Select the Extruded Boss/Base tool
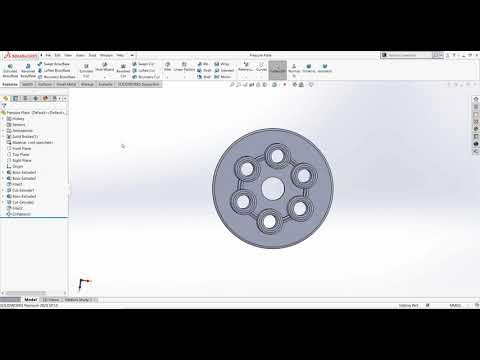The height and width of the screenshot is (360, 480). (10, 71)
